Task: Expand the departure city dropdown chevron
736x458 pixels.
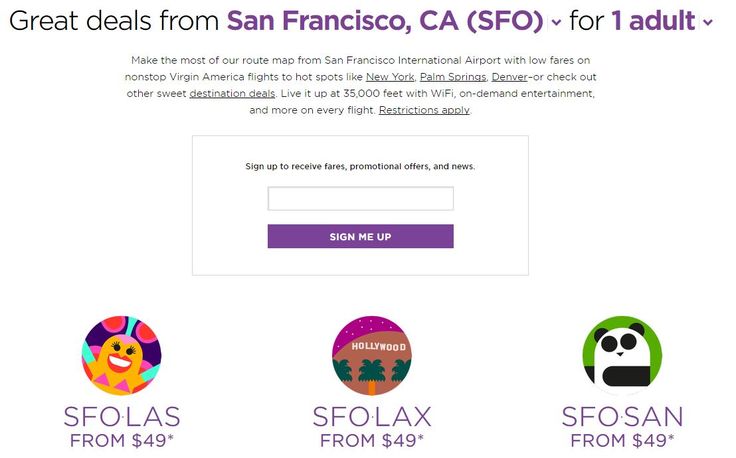Action: coord(556,22)
